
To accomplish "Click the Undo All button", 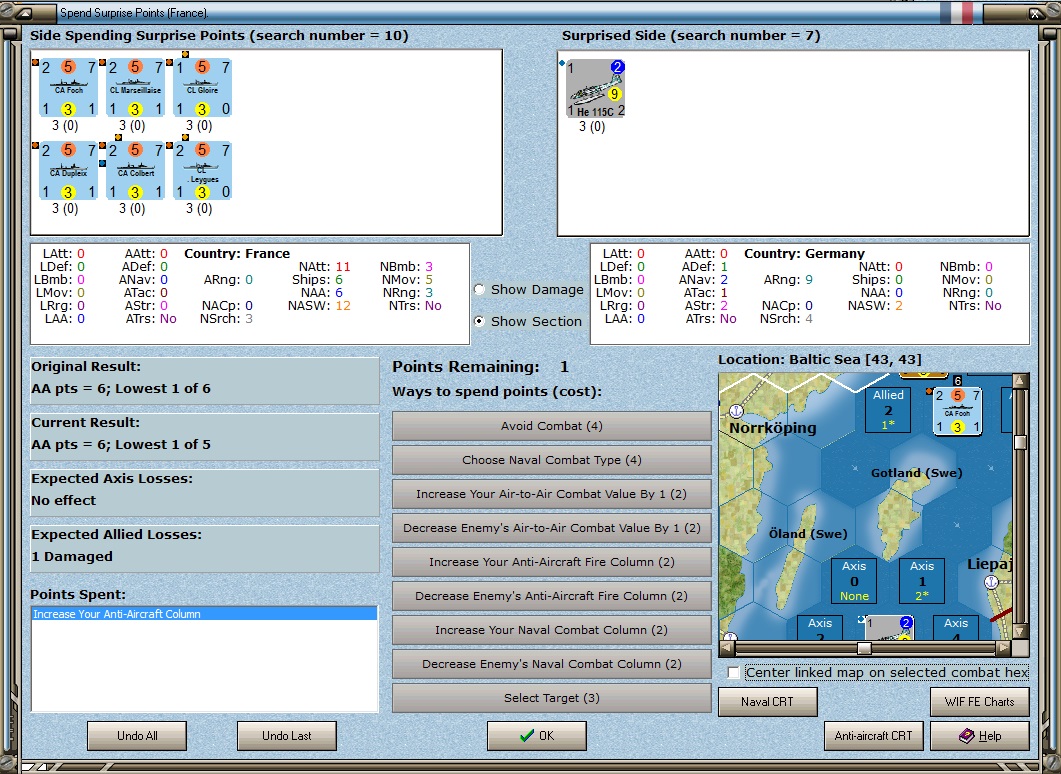I will (x=137, y=735).
